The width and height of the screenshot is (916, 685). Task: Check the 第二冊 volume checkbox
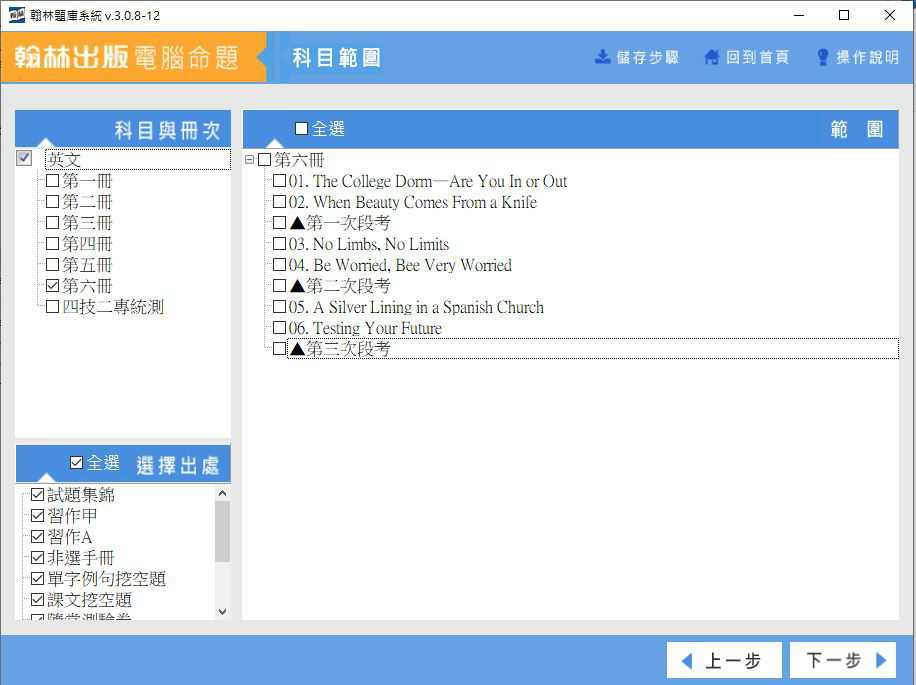(52, 201)
